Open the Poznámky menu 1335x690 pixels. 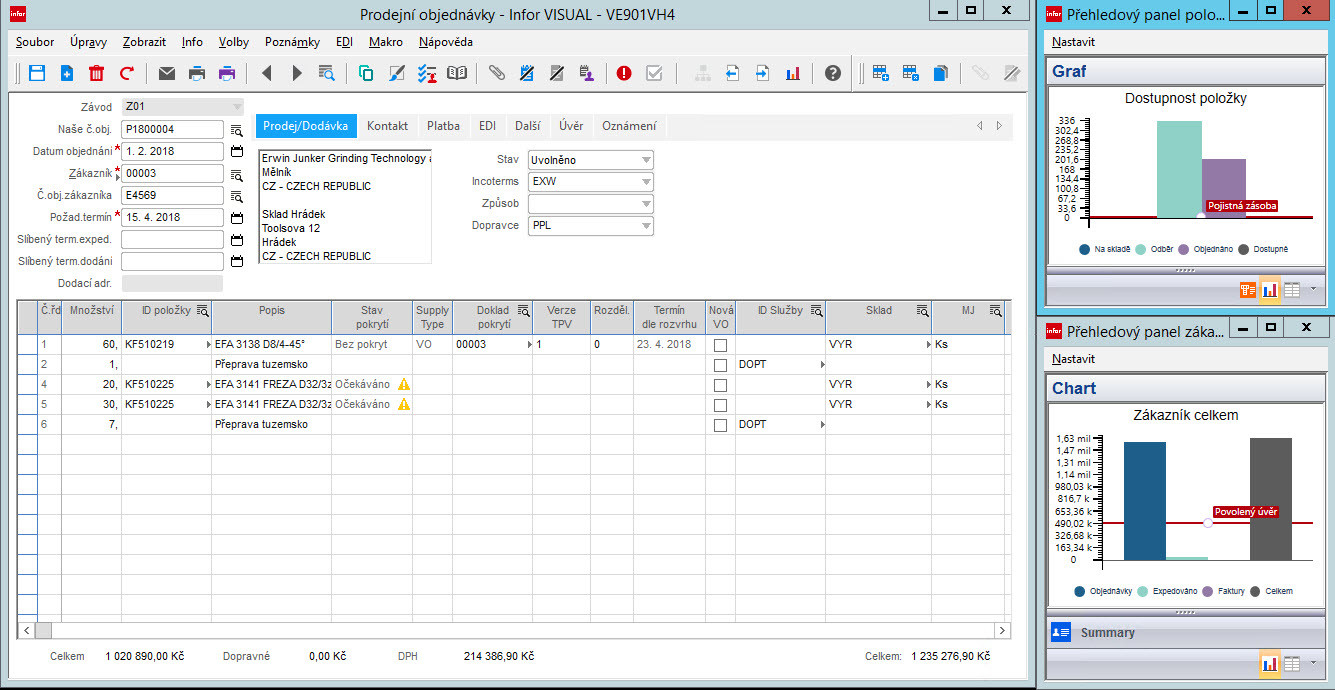coord(292,42)
